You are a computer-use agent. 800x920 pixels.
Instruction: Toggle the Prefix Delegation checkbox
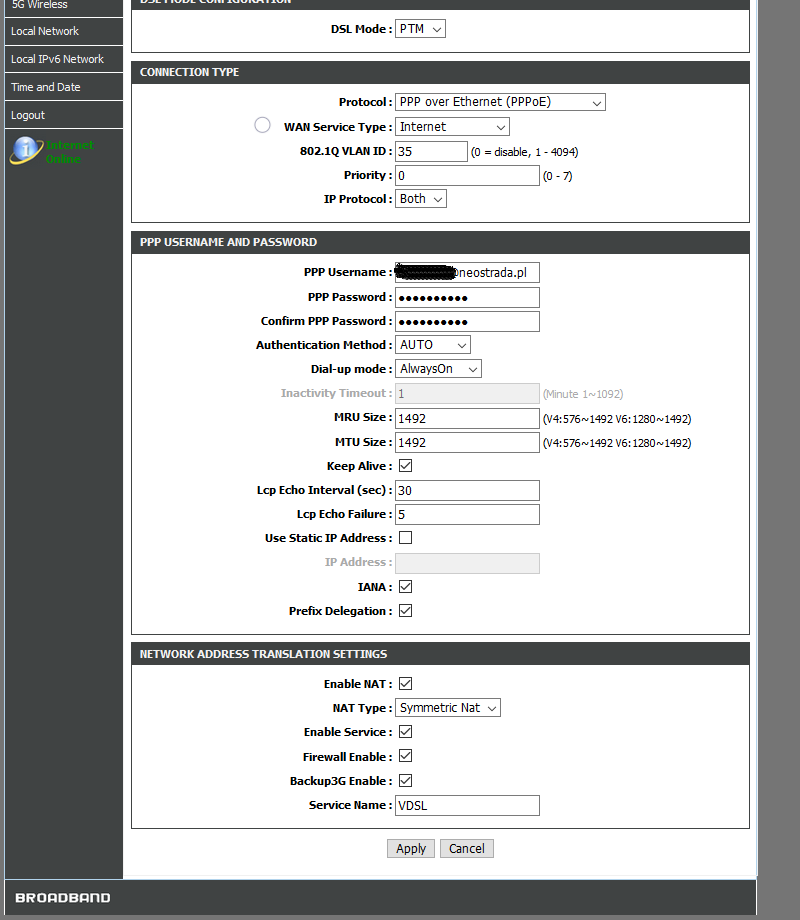405,611
